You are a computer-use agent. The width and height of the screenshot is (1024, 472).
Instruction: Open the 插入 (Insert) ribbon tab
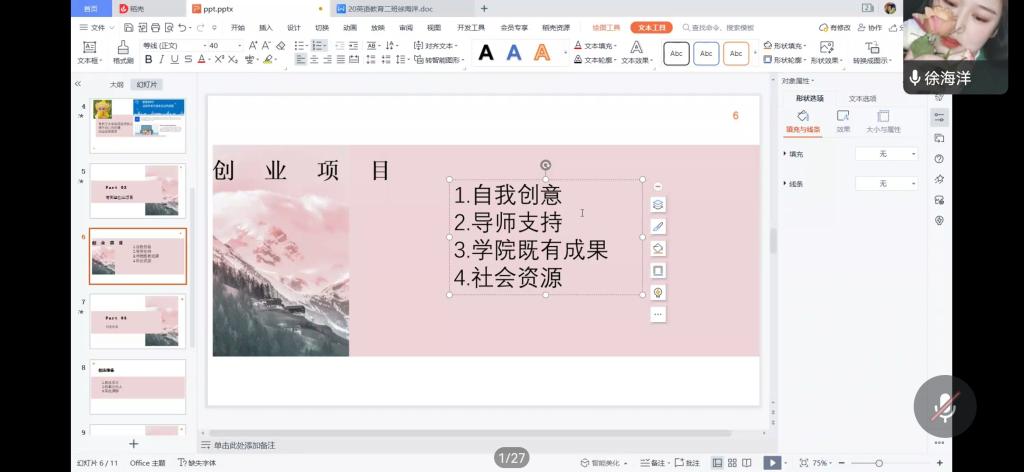point(265,28)
